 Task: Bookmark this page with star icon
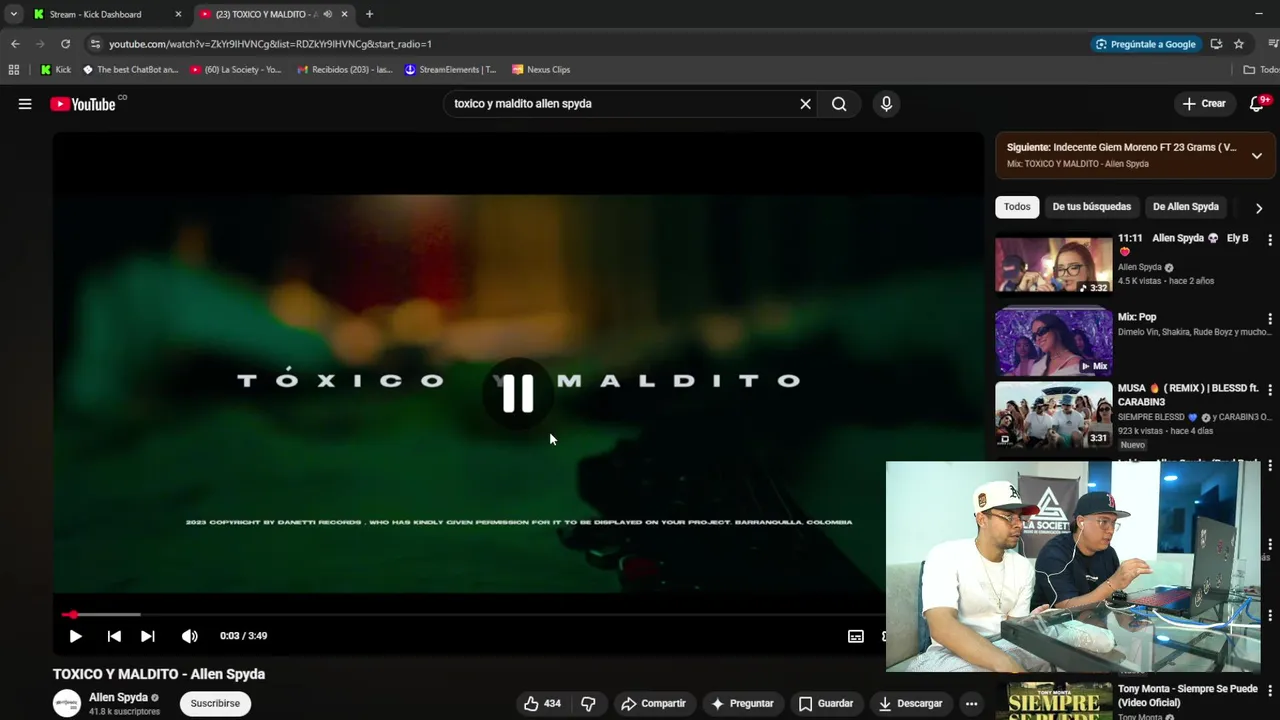click(1239, 44)
